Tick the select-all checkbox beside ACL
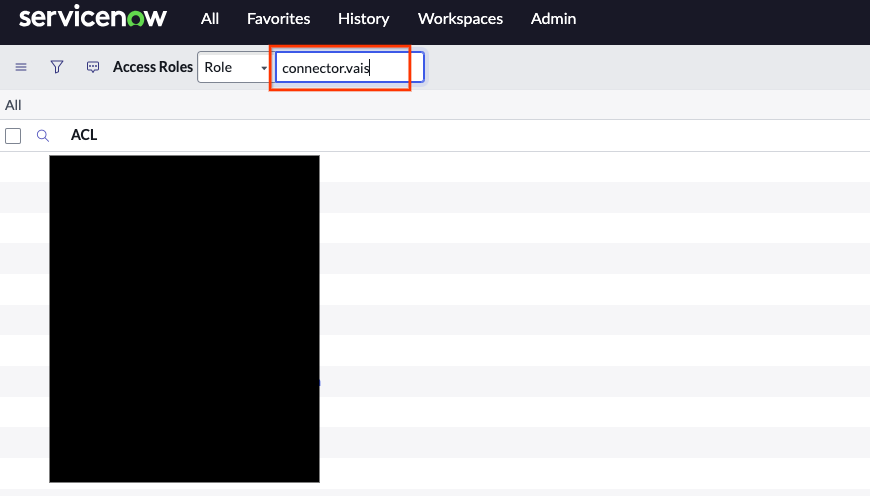The image size is (870, 496). (13, 136)
